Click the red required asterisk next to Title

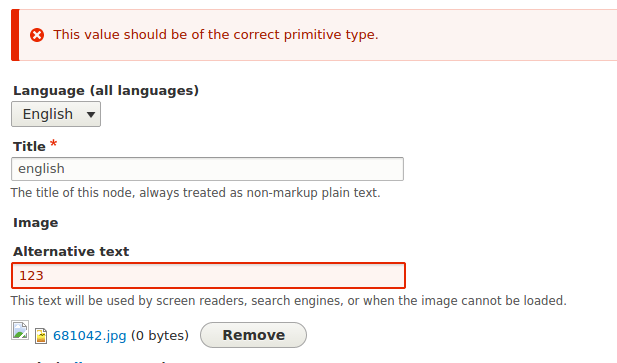coord(54,144)
